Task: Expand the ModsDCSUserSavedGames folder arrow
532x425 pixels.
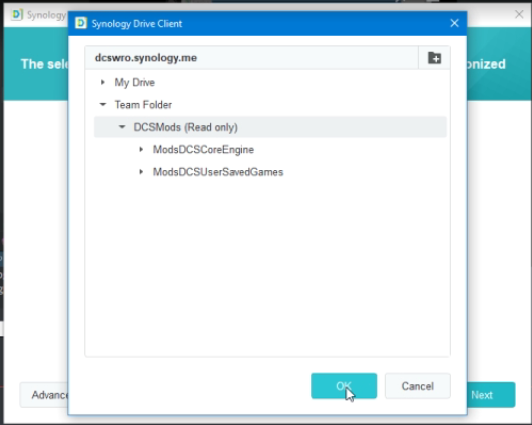Action: coord(141,172)
